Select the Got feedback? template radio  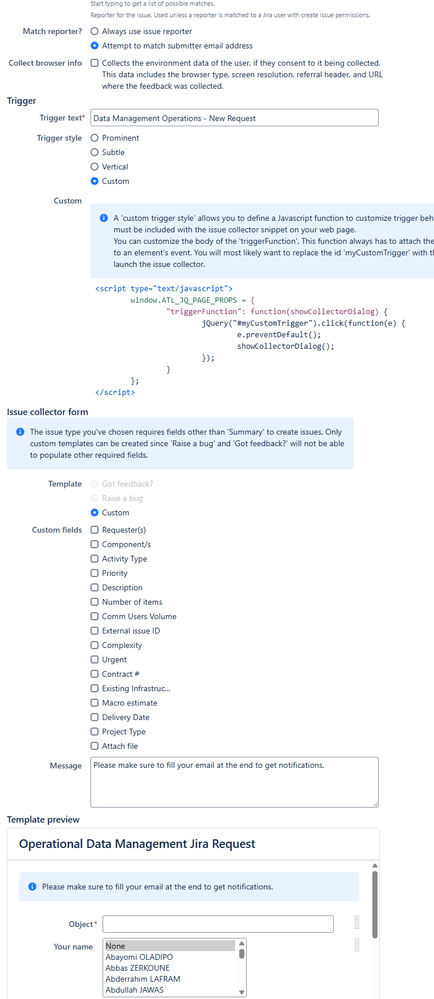point(95,484)
